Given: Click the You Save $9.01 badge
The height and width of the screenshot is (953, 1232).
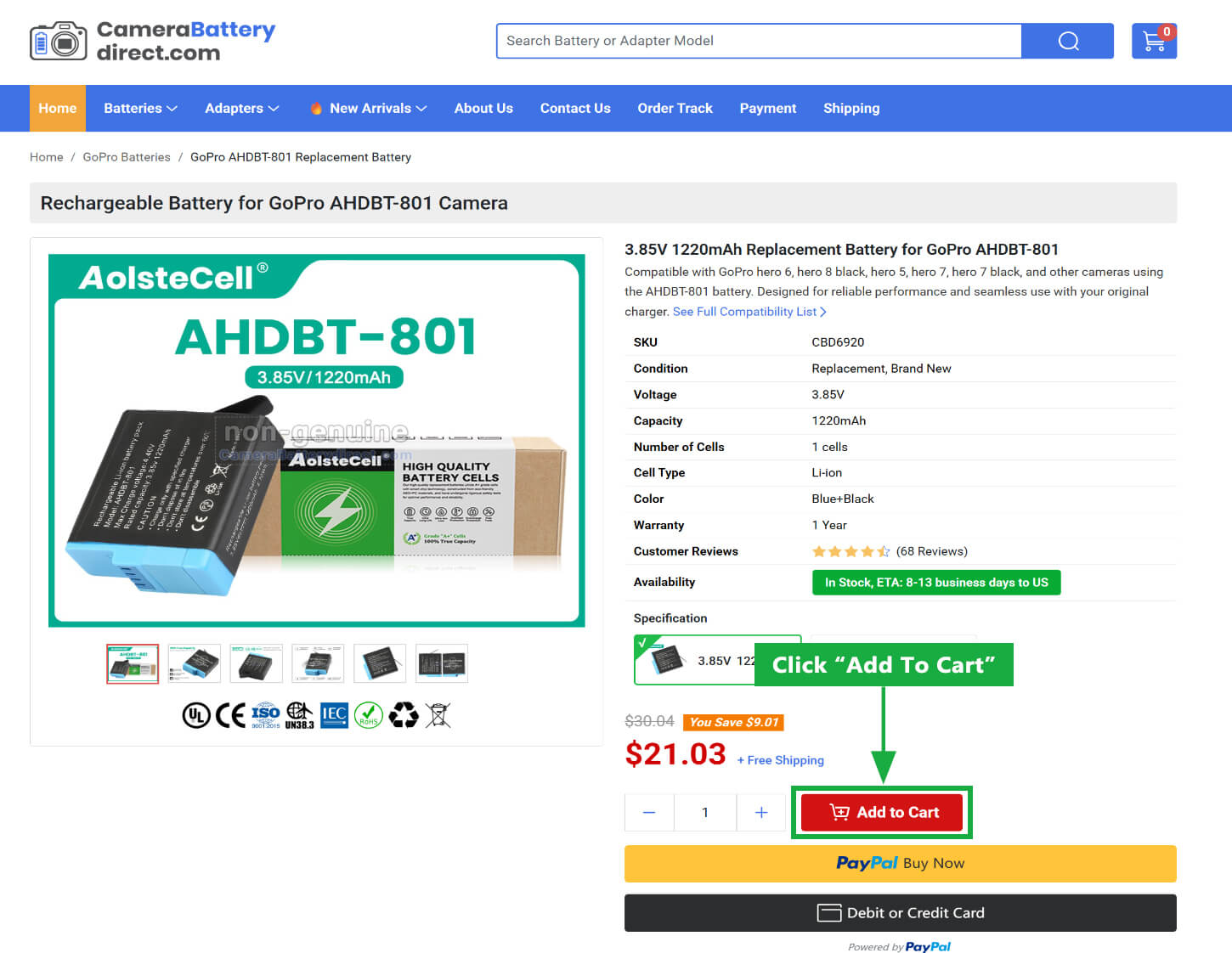Looking at the screenshot, I should click(733, 722).
